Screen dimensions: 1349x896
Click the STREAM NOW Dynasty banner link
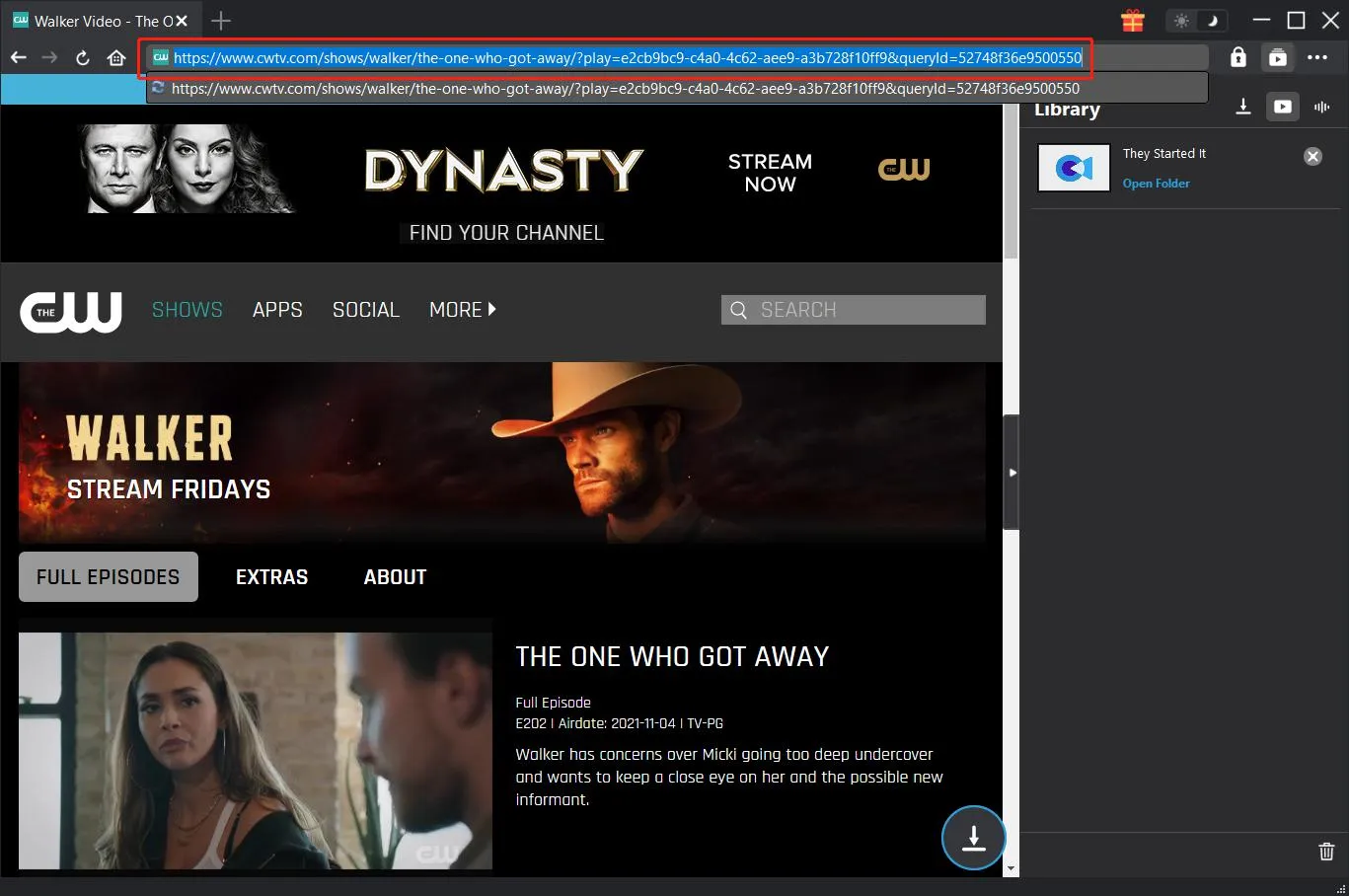click(769, 173)
